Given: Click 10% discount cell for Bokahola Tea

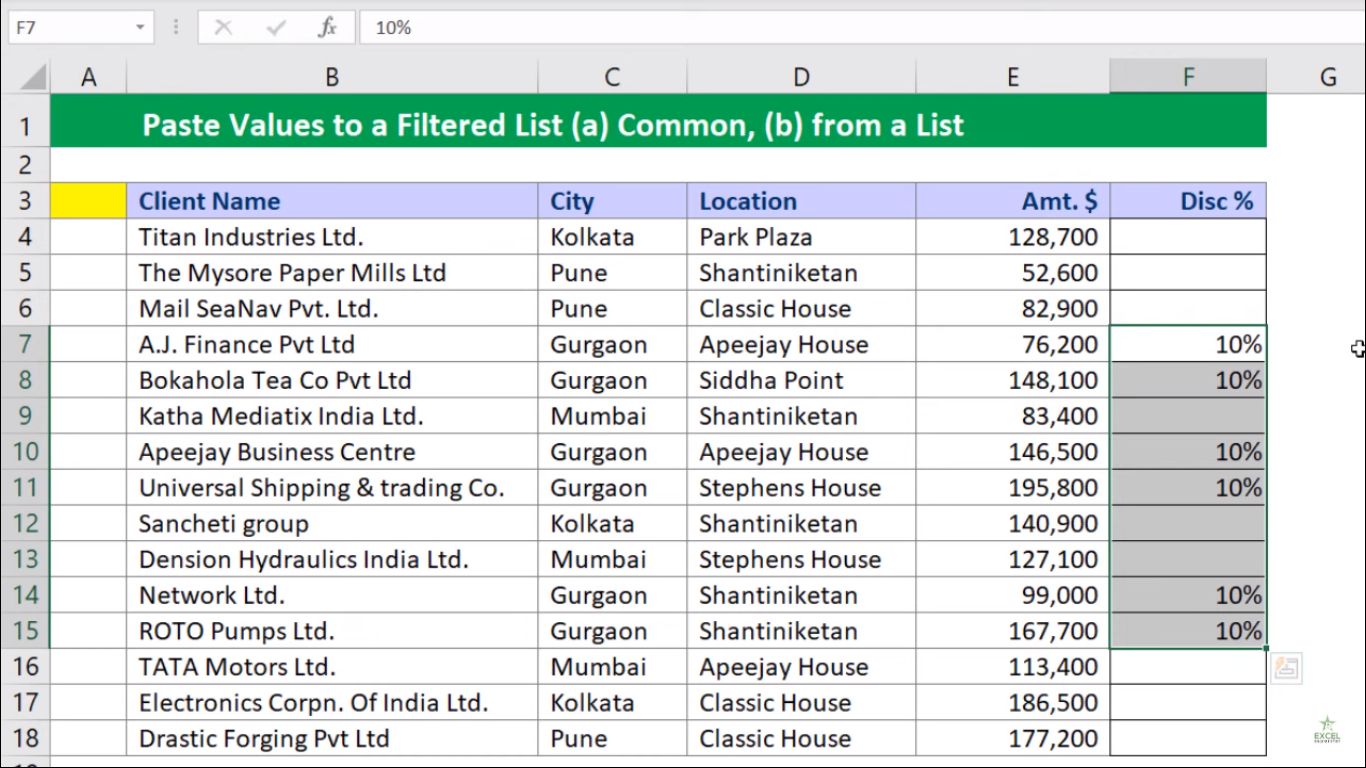Looking at the screenshot, I should (x=1188, y=381).
